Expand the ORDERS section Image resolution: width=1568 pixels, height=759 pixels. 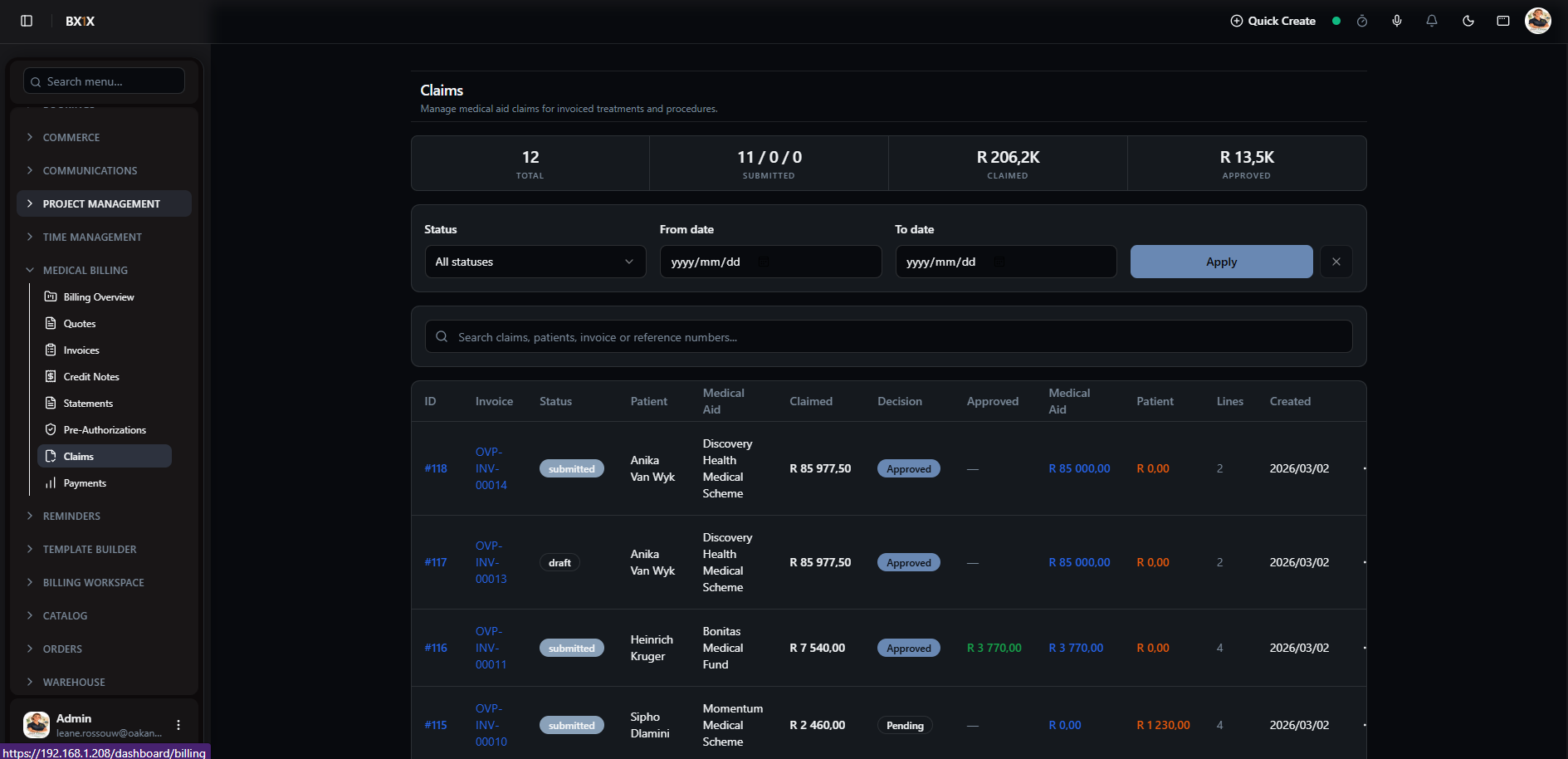pyautogui.click(x=104, y=649)
